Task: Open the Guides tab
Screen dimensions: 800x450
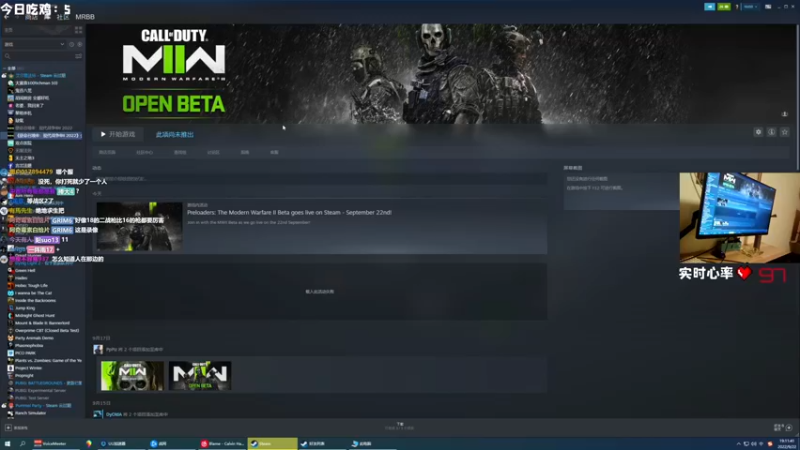Action: click(x=245, y=152)
